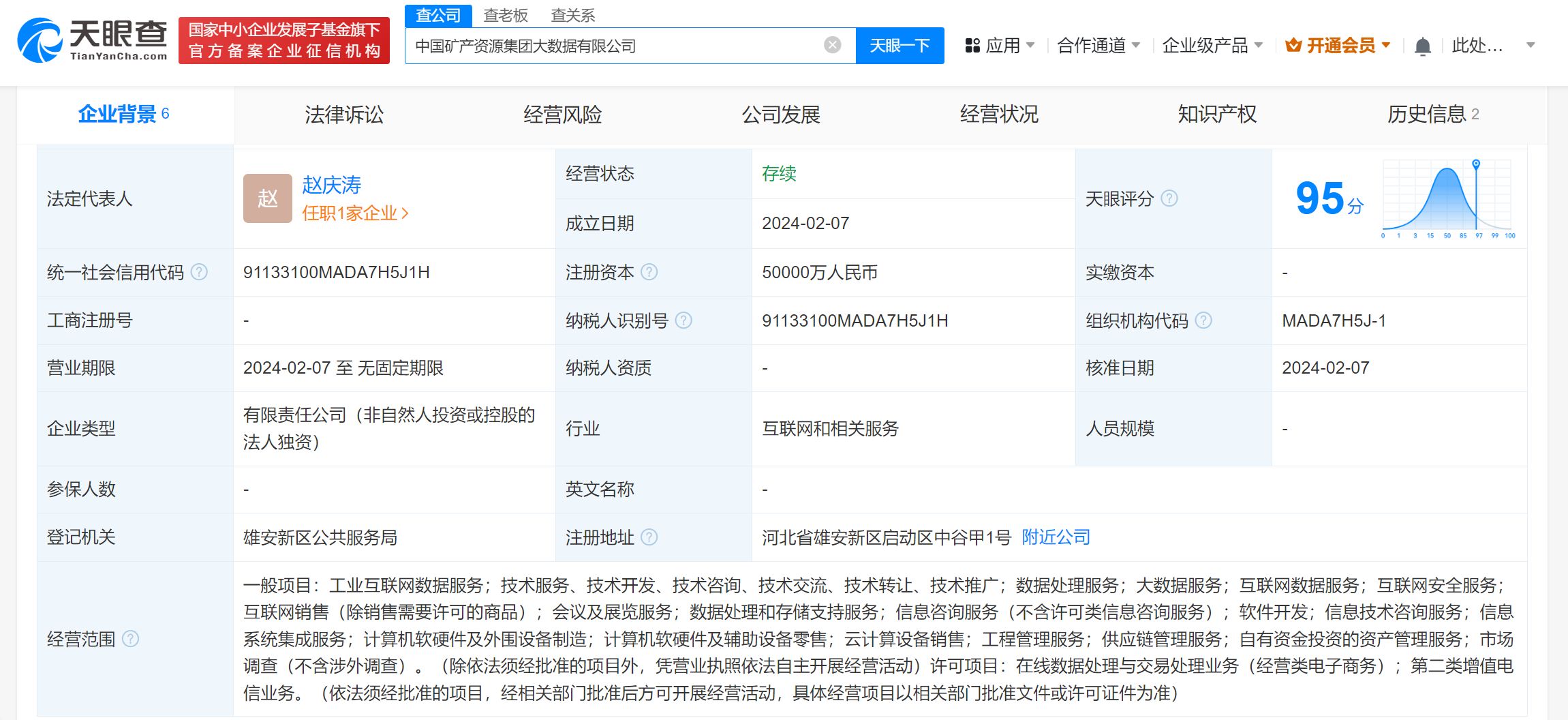This screenshot has height=720, width=1568.
Task: Switch to the 经营状况 tab
Action: [999, 115]
